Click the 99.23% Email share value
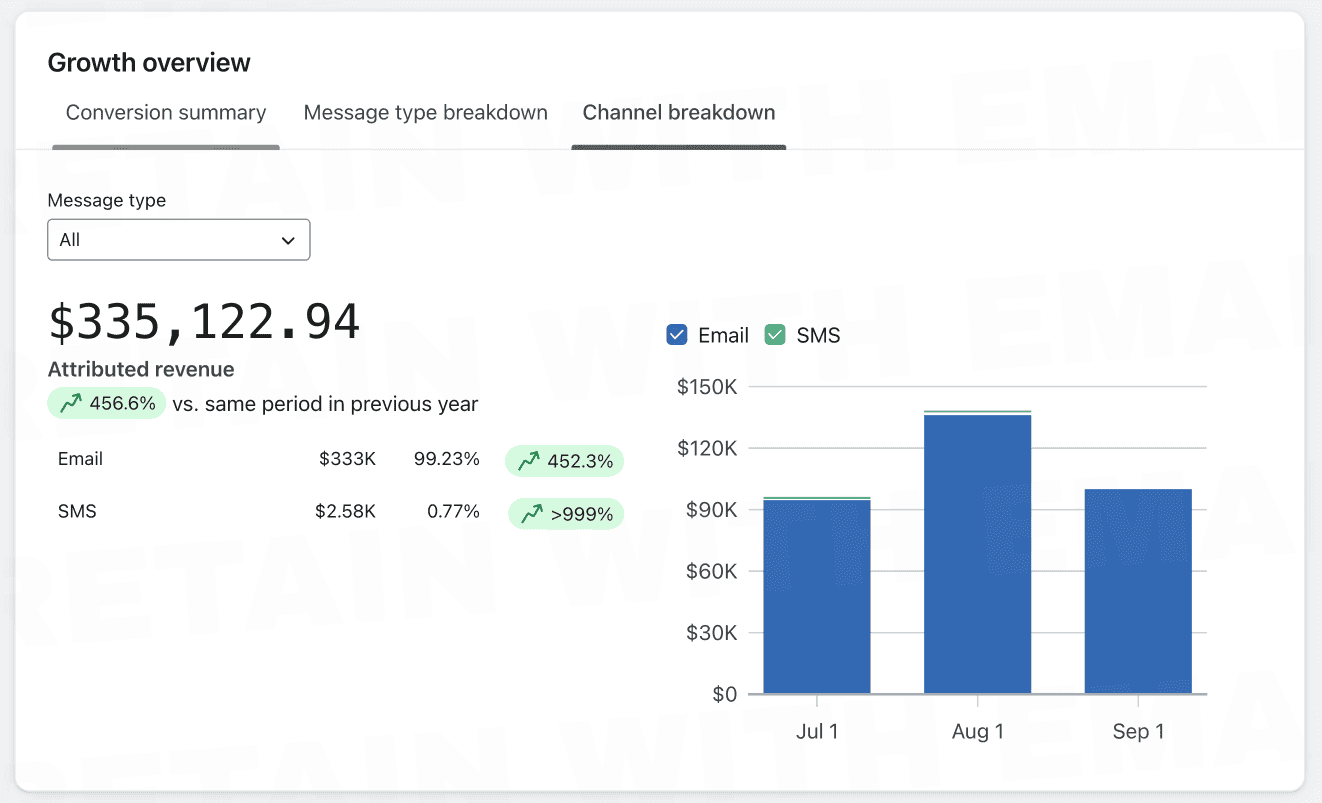1322x803 pixels. coord(447,459)
